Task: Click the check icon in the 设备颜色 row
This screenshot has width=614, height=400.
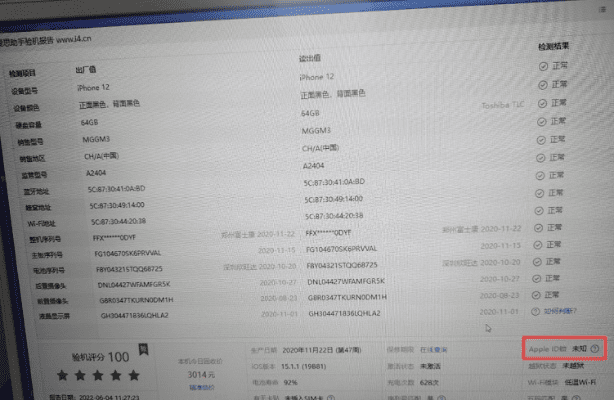Action: click(x=543, y=85)
